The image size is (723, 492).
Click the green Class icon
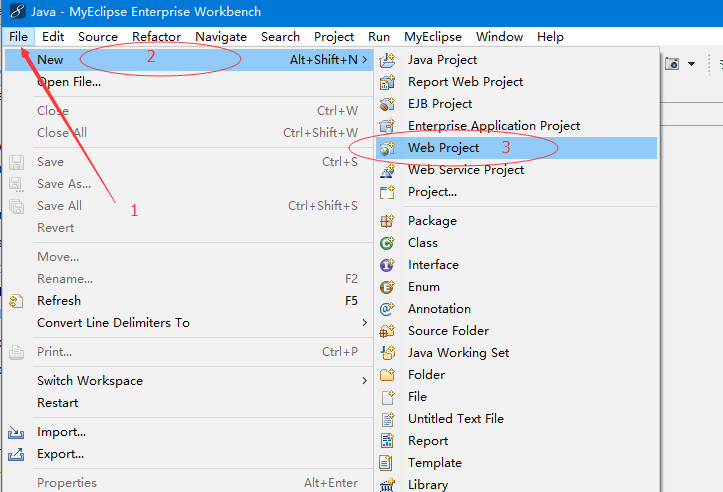[x=387, y=243]
